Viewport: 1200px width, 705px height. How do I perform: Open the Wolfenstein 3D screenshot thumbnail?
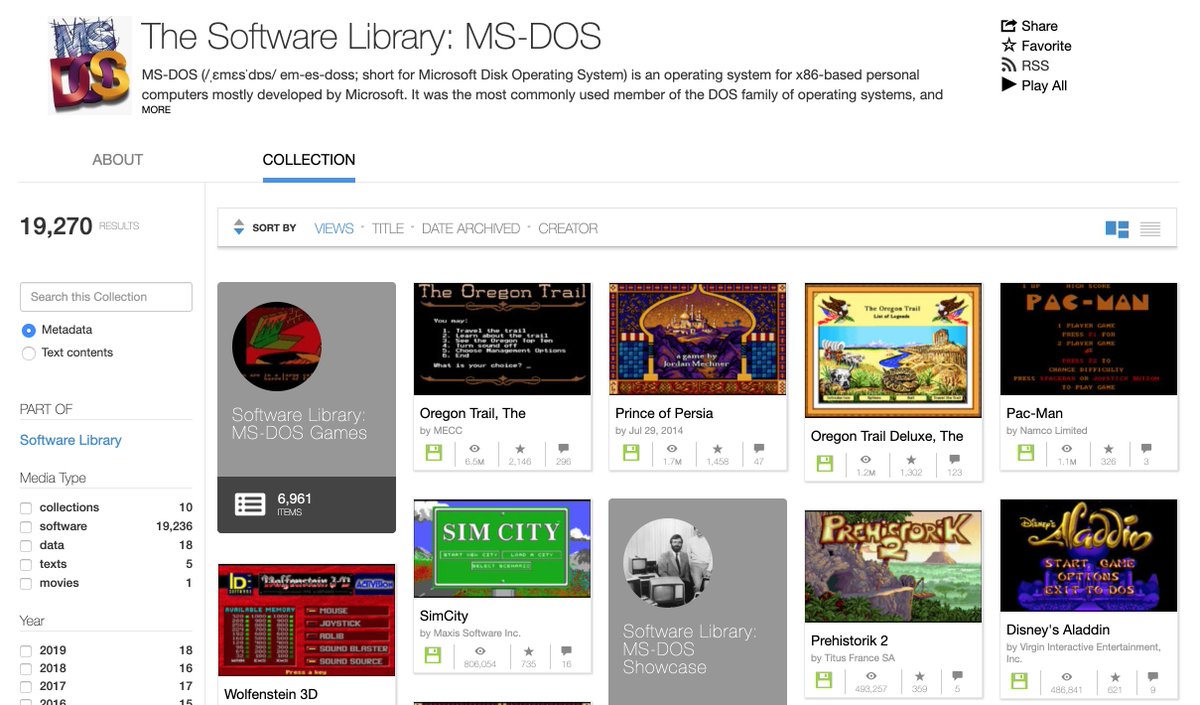(x=306, y=621)
